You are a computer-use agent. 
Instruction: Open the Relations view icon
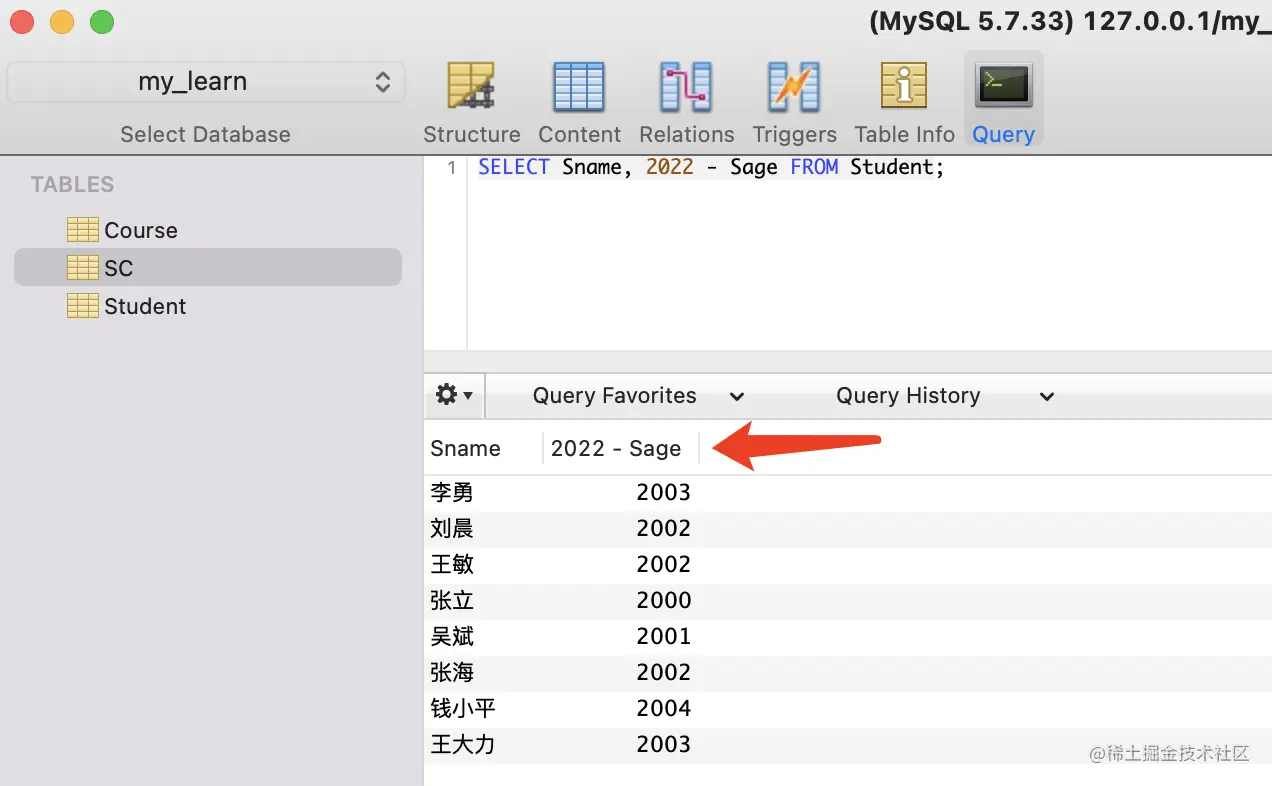686,87
